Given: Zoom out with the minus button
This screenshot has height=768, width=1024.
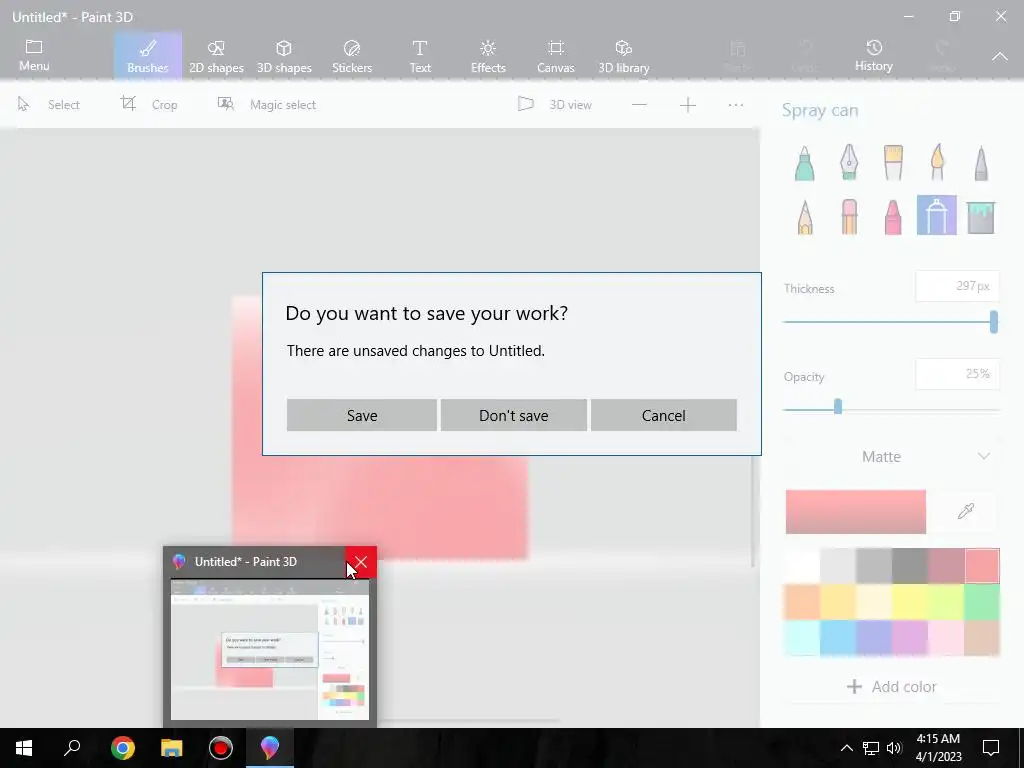Looking at the screenshot, I should pos(639,104).
